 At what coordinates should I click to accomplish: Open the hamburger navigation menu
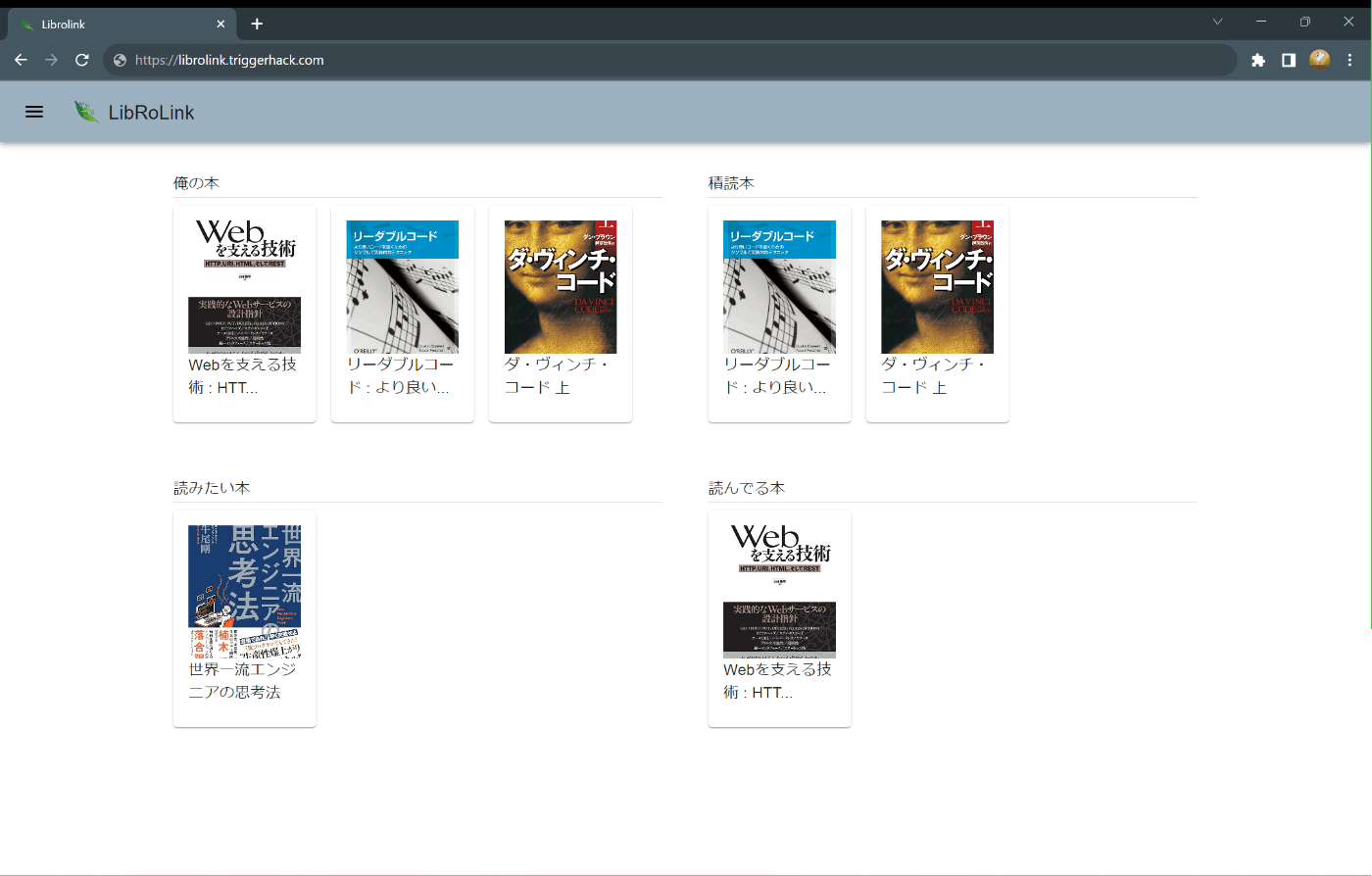click(34, 112)
